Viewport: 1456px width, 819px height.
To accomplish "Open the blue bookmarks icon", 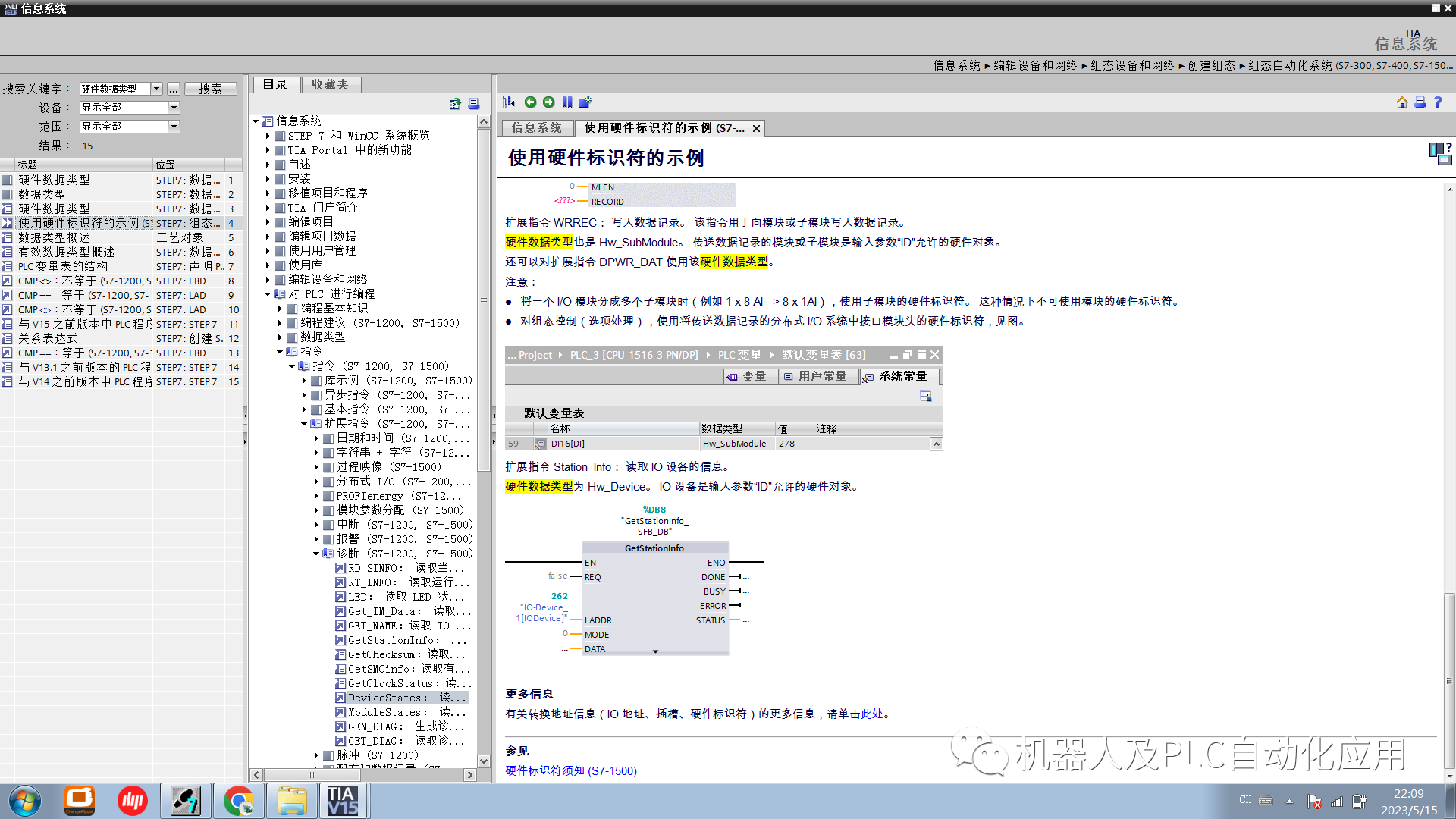I will [x=566, y=102].
